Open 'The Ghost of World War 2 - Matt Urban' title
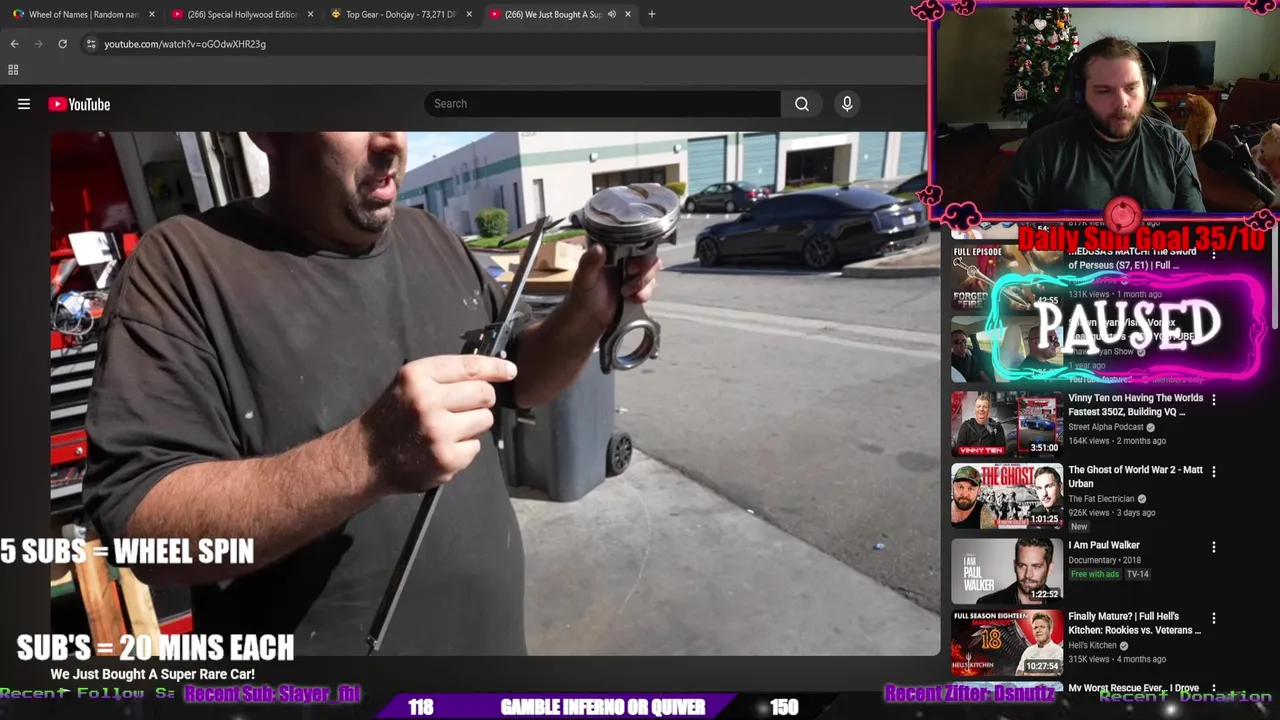This screenshot has width=1280, height=720. (1135, 477)
